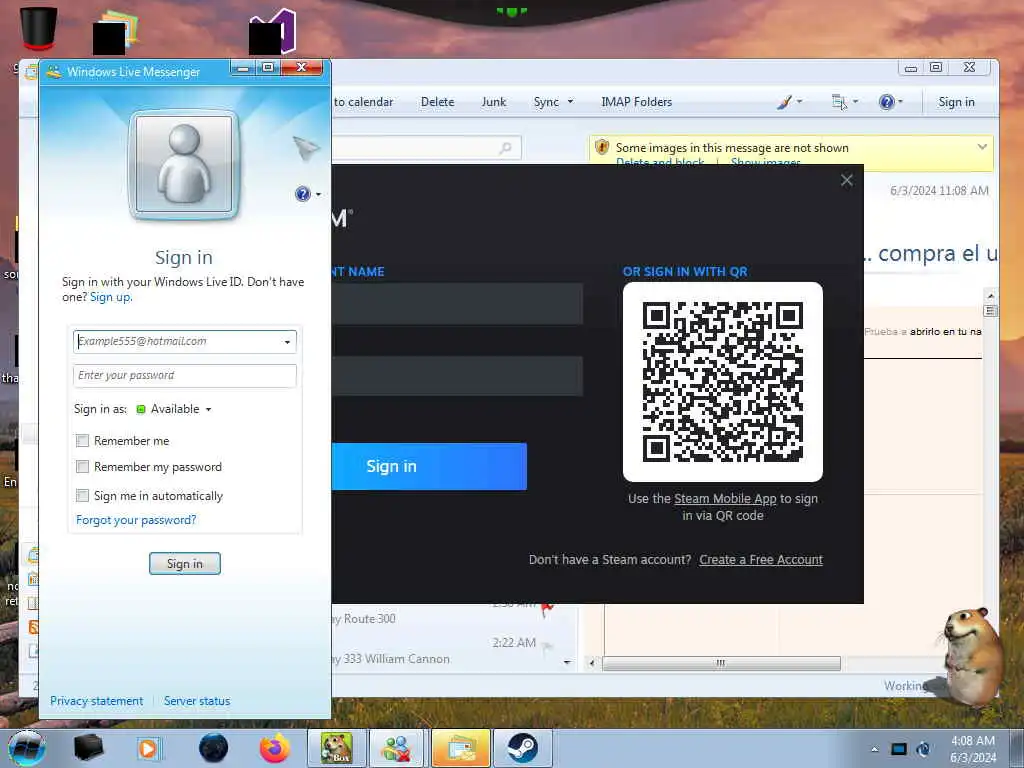1024x768 pixels.
Task: Open the Sign up link in Messenger
Action: [110, 297]
